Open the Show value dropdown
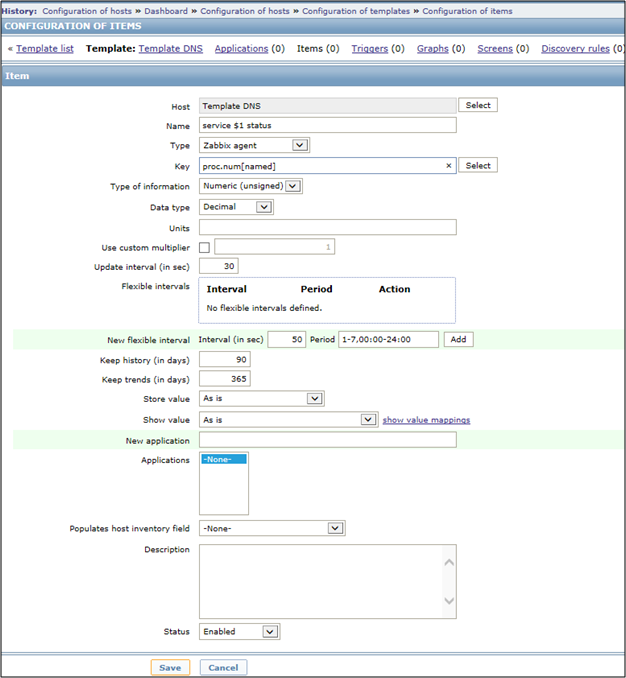This screenshot has width=626, height=678. pos(289,419)
